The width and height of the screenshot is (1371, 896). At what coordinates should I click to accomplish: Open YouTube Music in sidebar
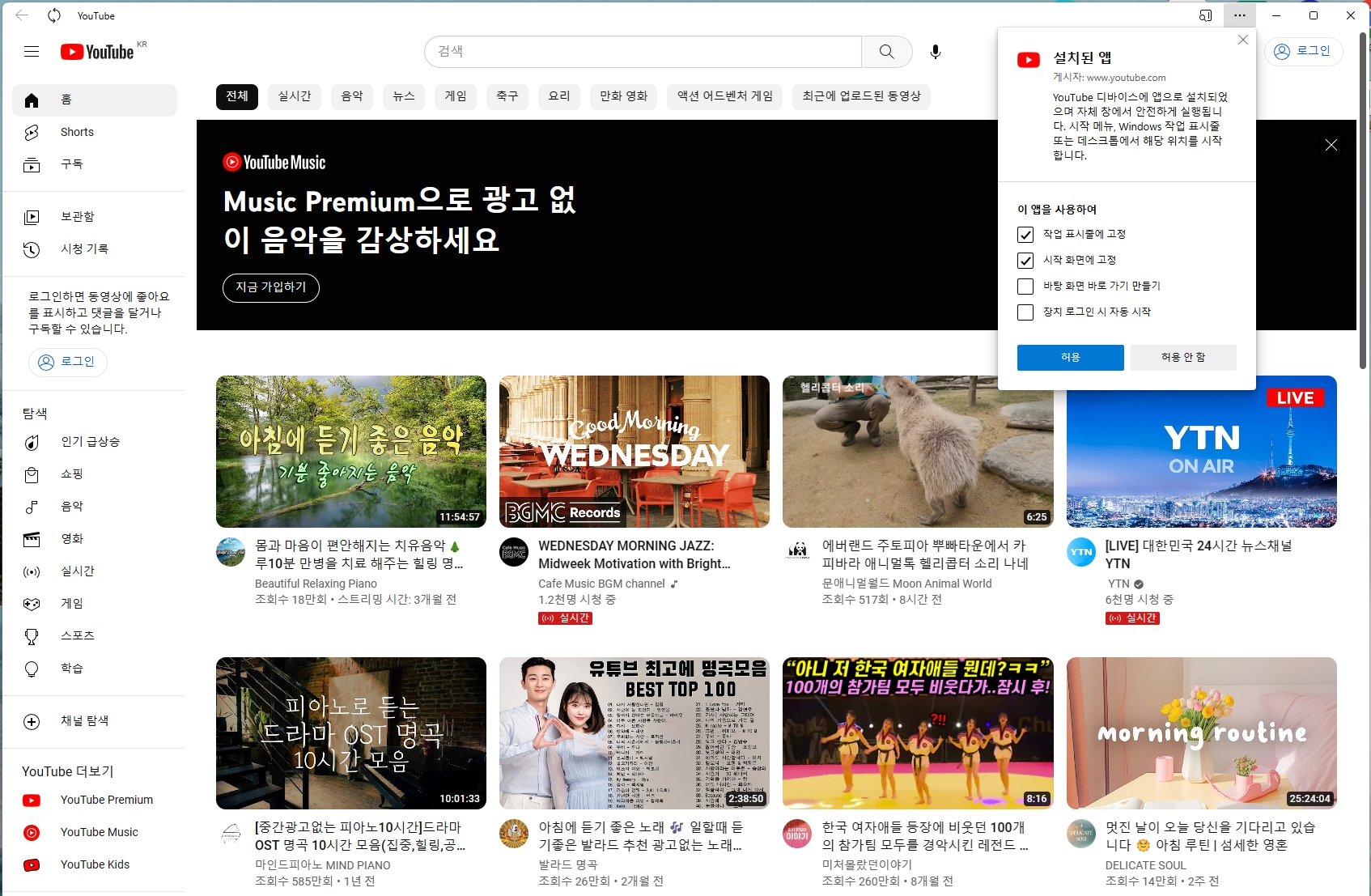95,832
